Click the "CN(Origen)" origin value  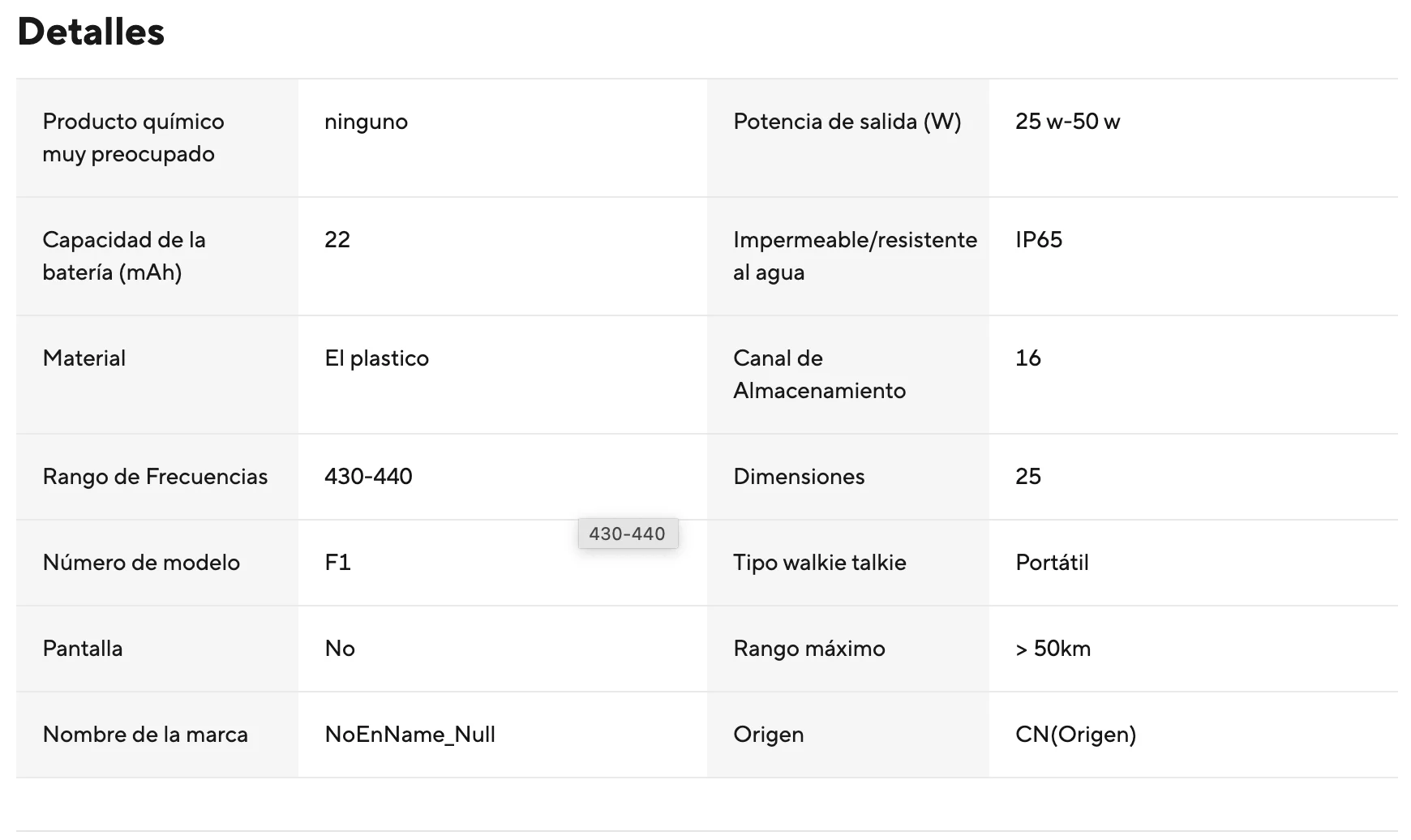pos(1075,735)
